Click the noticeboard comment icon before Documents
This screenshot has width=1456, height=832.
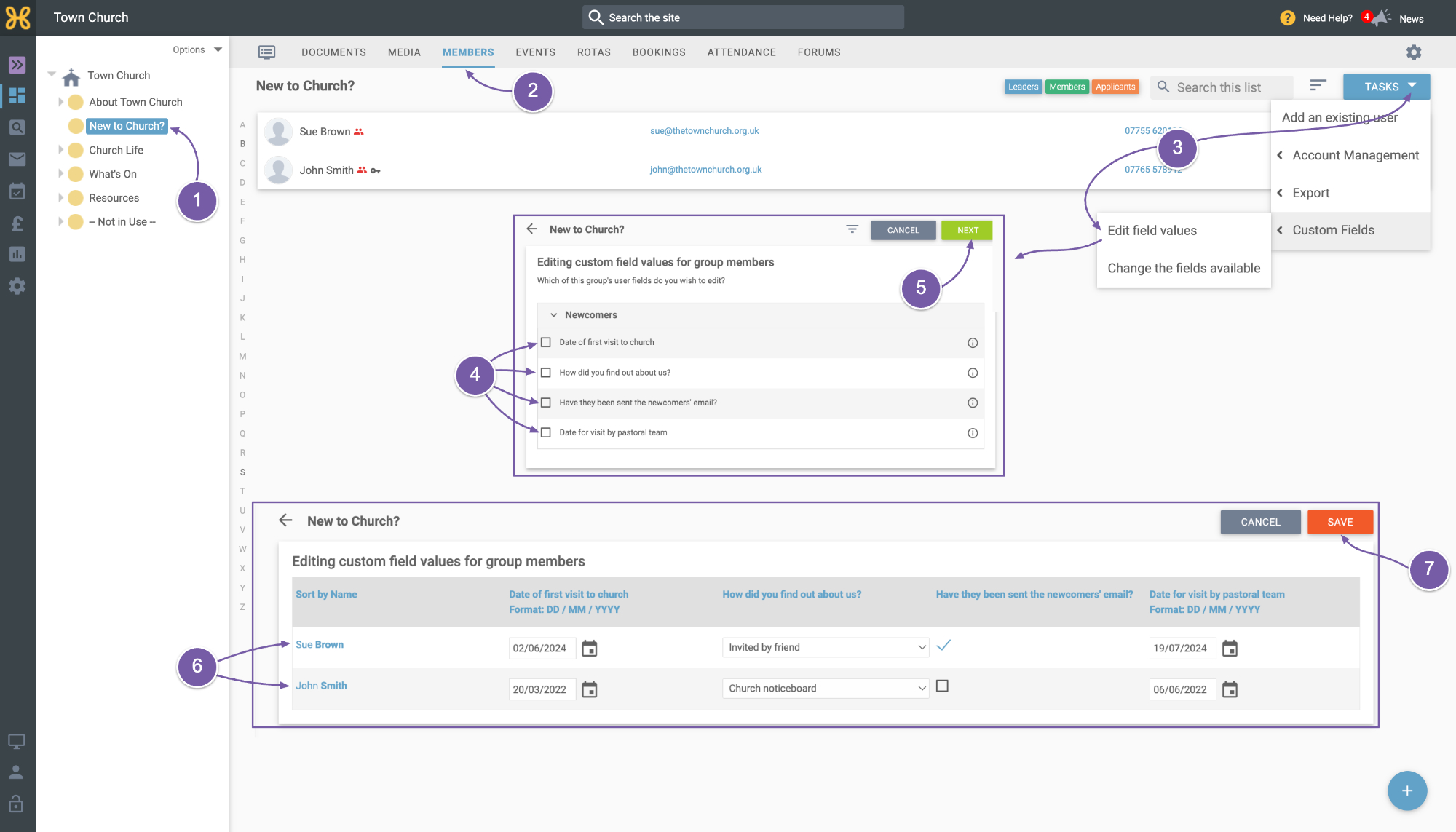pos(267,52)
